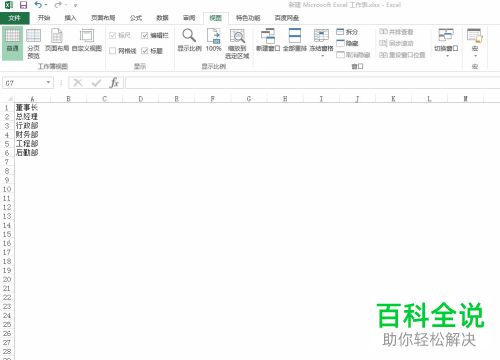The image size is (500, 360).
Task: Switch to the 特色功能 tab
Action: click(248, 18)
